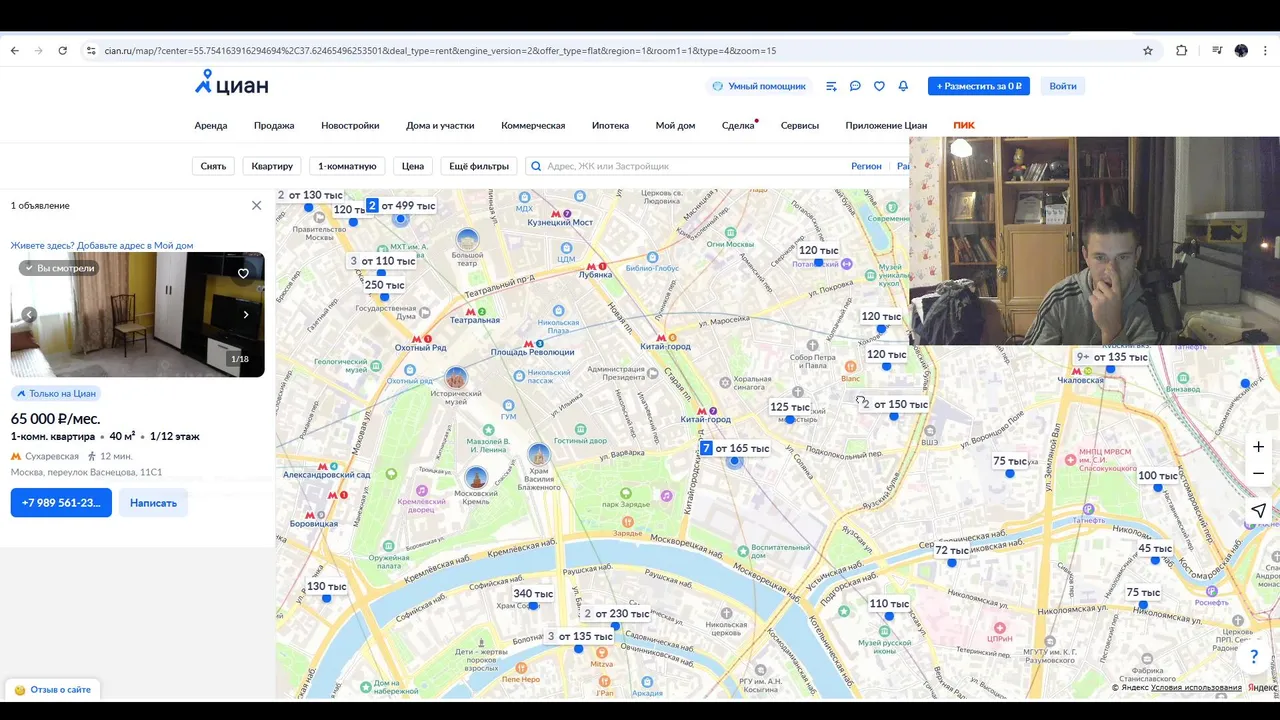Open the apartment photo thumbnail
The image size is (1280, 720).
pos(138,314)
